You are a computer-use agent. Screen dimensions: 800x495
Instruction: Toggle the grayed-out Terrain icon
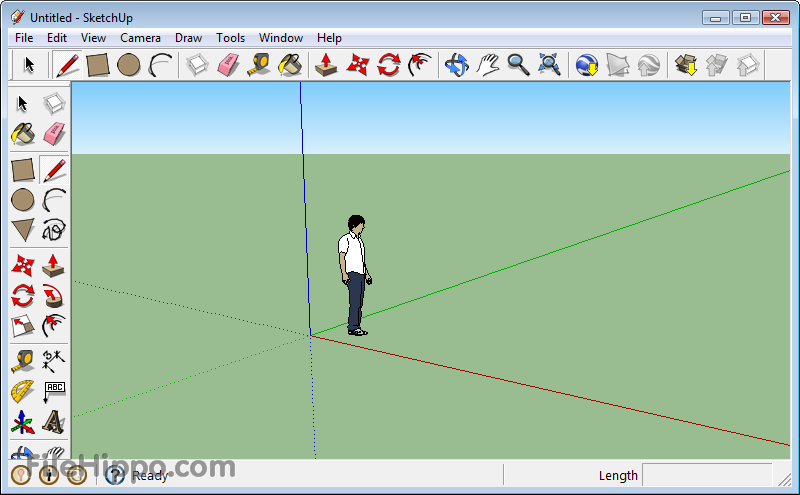[x=618, y=65]
